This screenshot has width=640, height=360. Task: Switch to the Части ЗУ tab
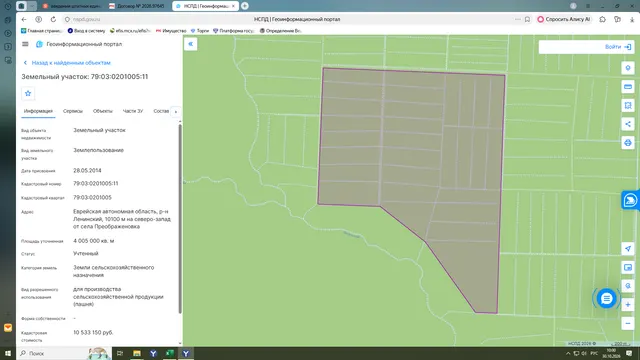(x=133, y=111)
